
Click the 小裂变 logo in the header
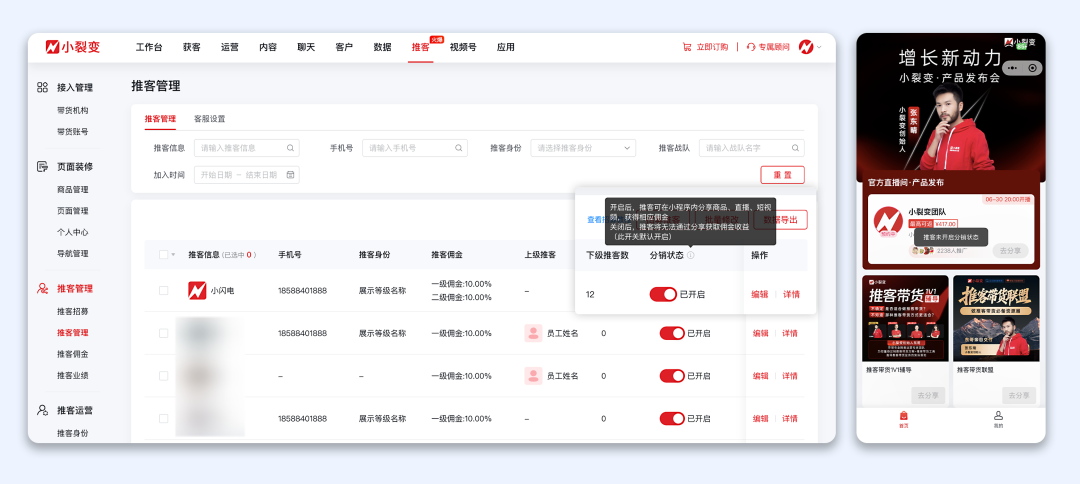point(72,47)
